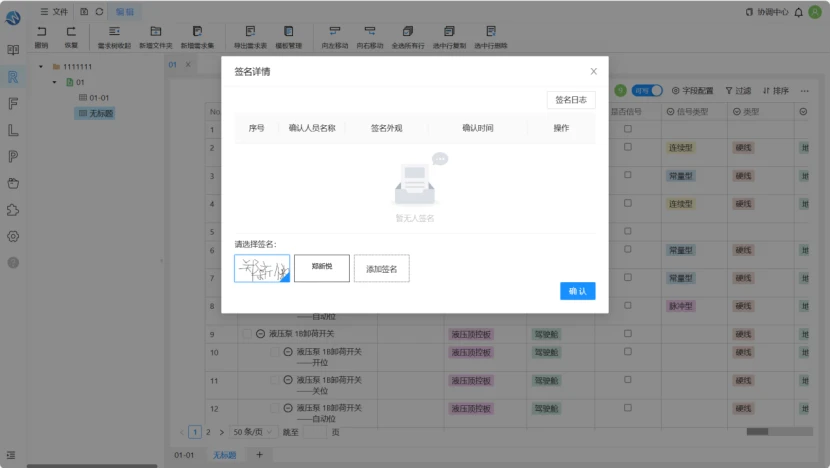Tick the row 9 selection checkbox before 液压泵 1B卸荷开关
This screenshot has width=831, height=468.
(246, 334)
